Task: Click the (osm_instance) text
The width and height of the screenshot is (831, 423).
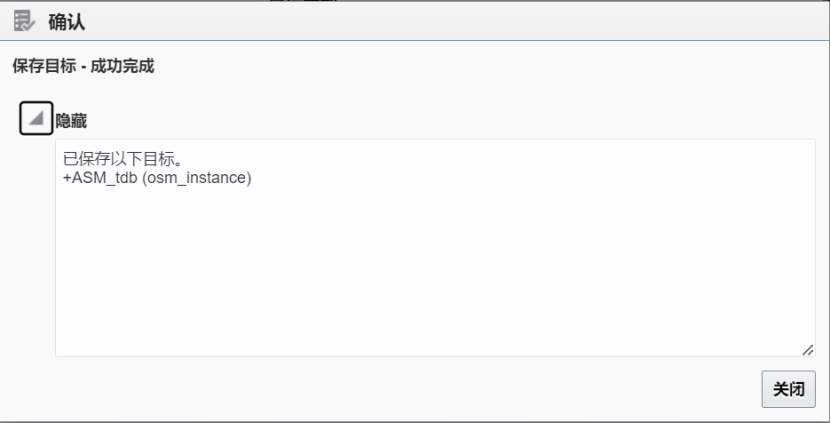Action: click(197, 178)
